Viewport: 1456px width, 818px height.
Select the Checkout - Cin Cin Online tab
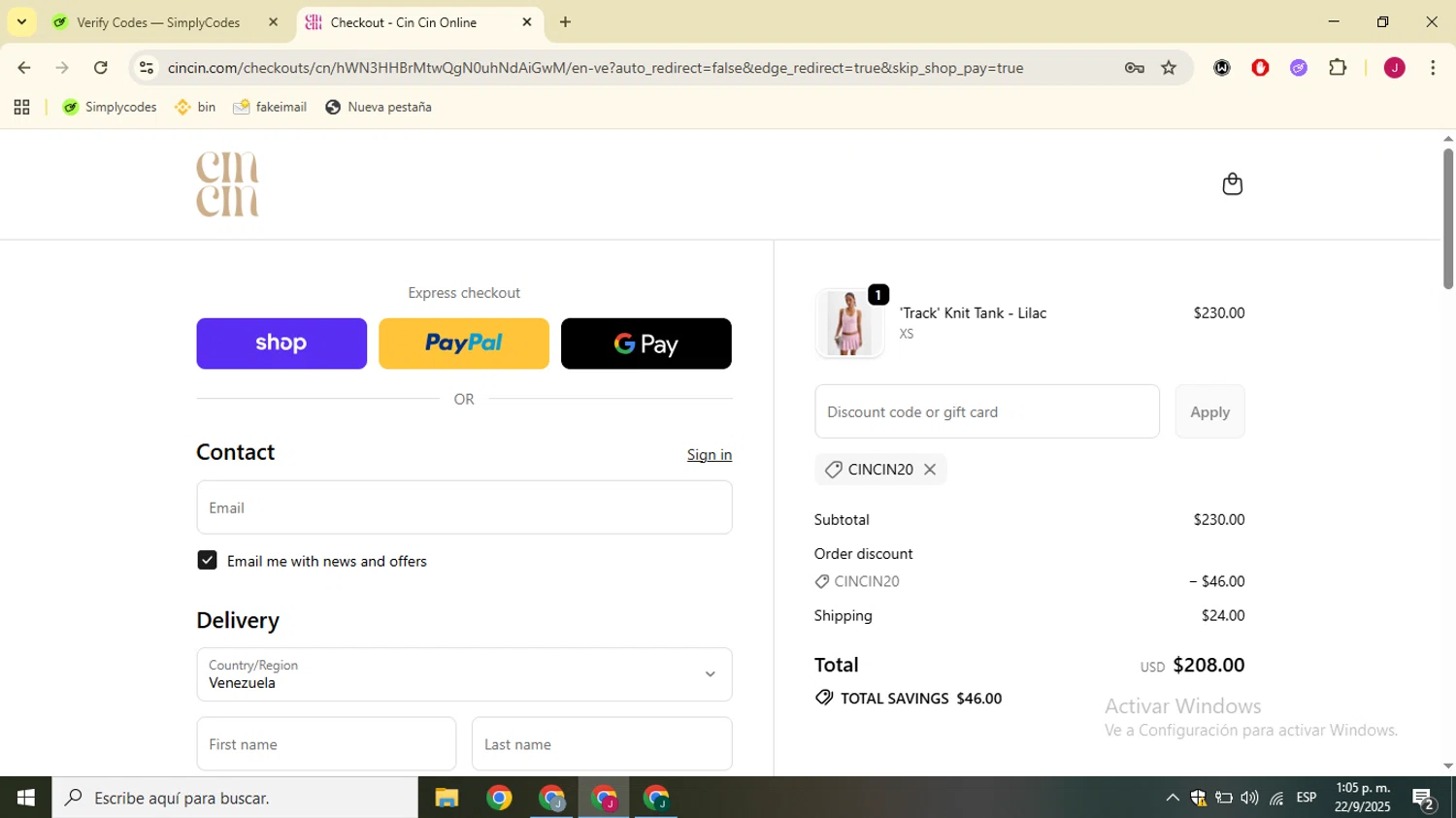403,22
